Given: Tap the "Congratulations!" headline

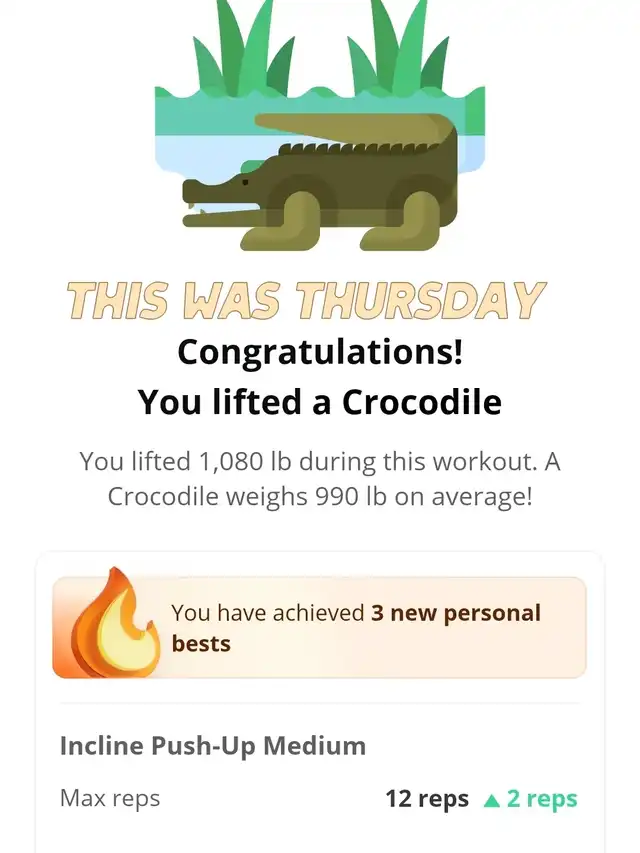Looking at the screenshot, I should coord(320,353).
